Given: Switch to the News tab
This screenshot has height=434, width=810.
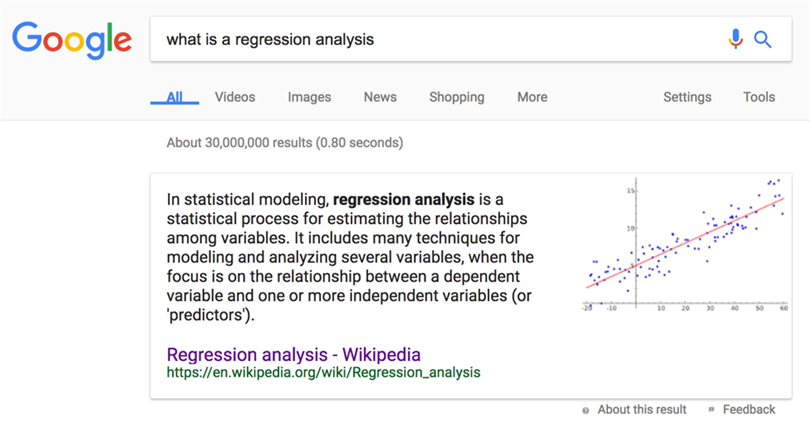Looking at the screenshot, I should [x=380, y=97].
